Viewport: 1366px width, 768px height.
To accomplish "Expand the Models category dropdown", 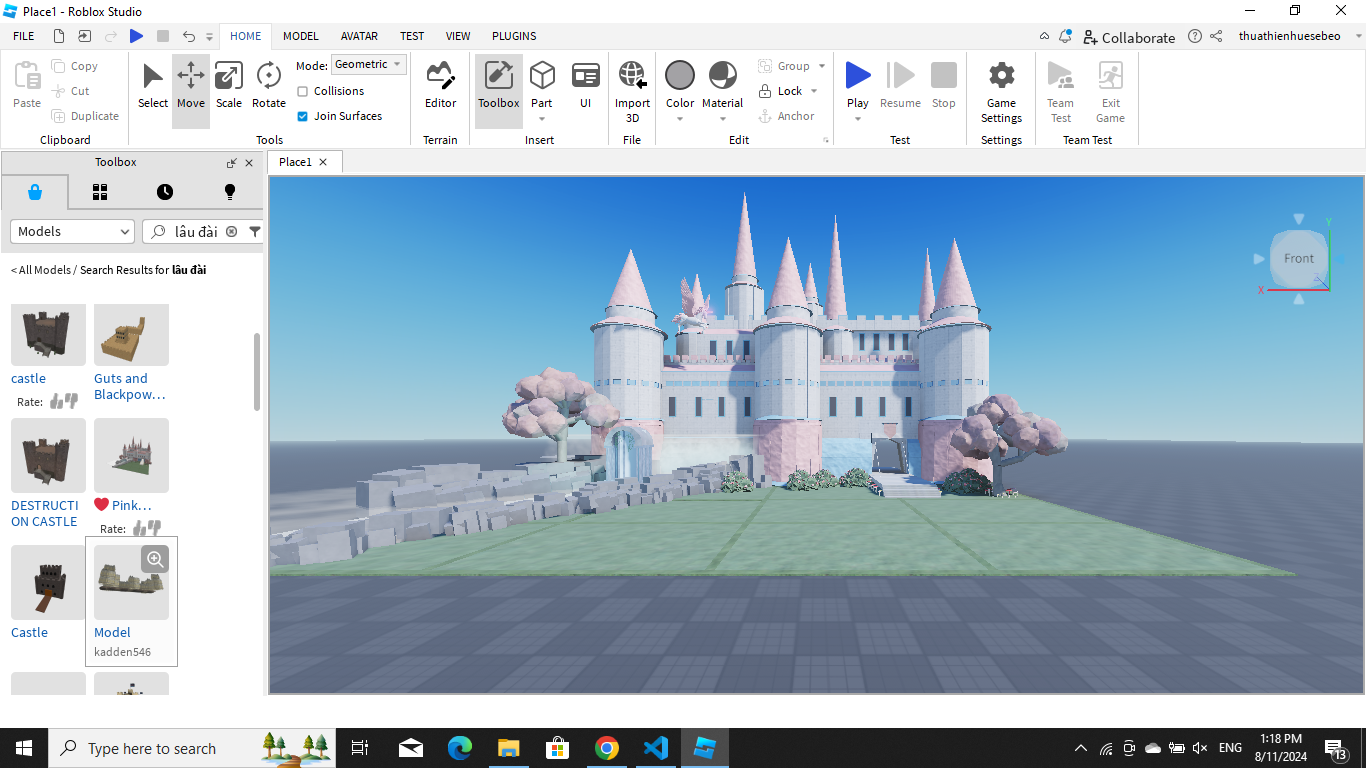I will [x=72, y=231].
